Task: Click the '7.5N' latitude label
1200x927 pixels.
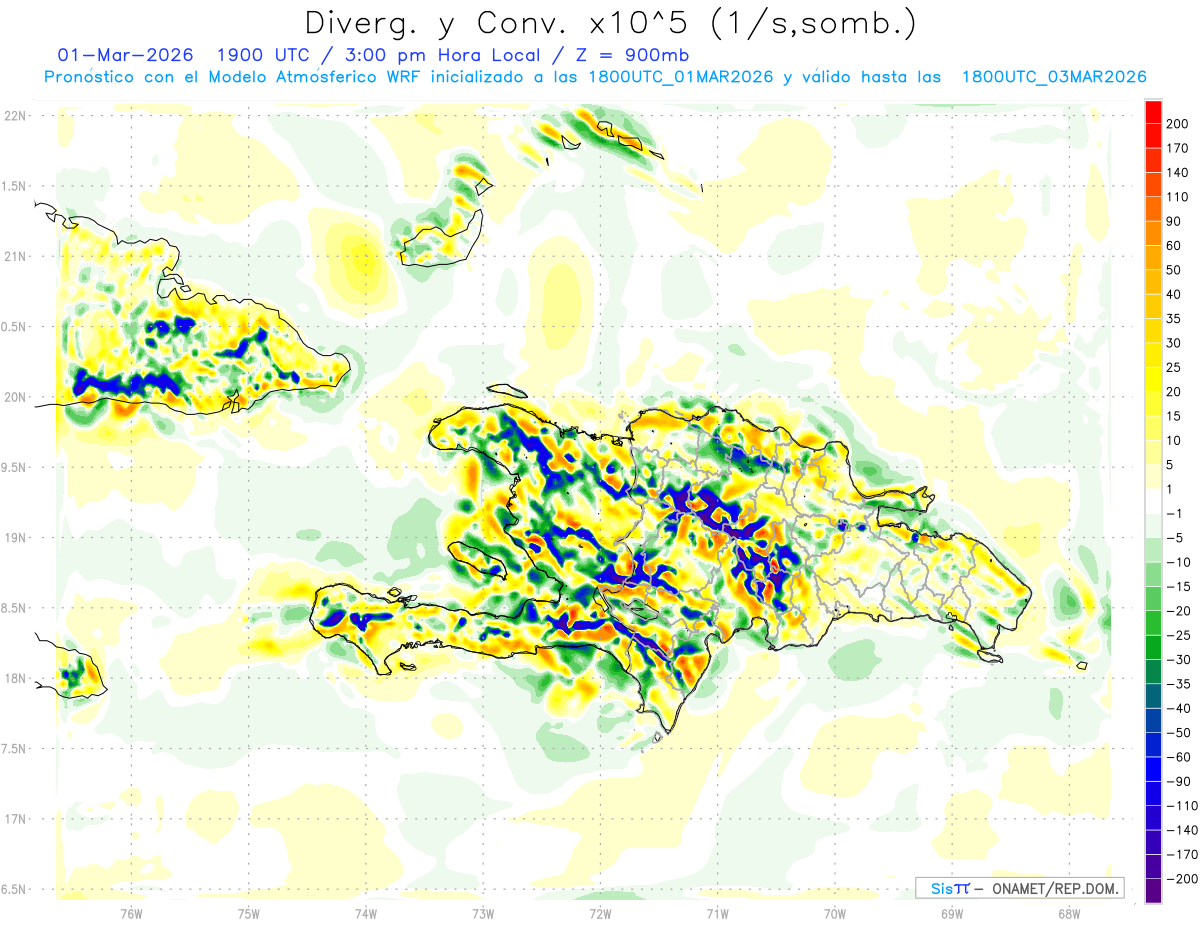Action: click(x=14, y=749)
